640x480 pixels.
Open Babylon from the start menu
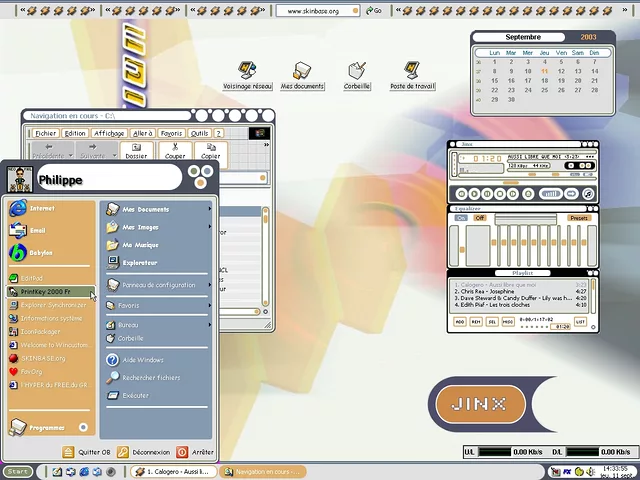click(x=38, y=253)
